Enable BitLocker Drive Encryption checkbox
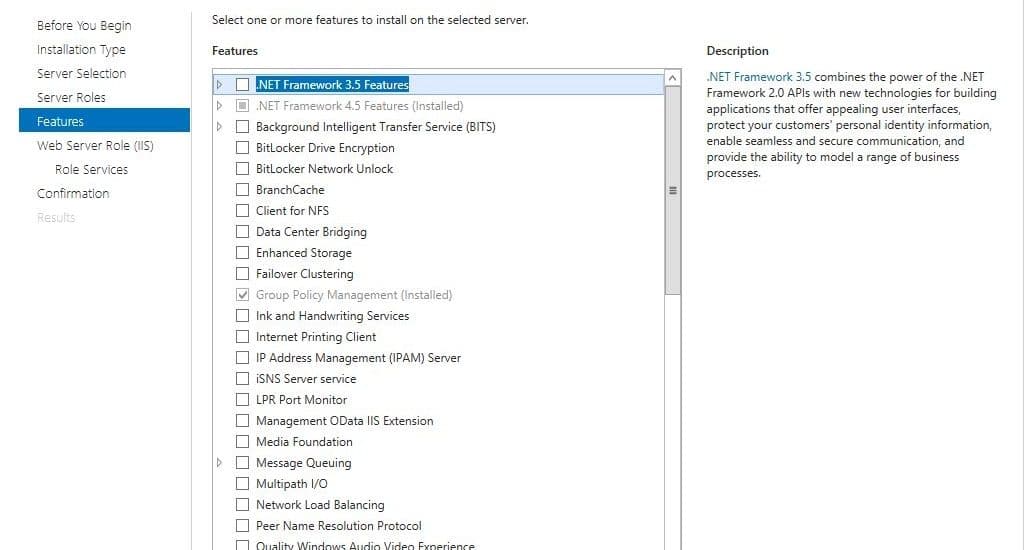1024x550 pixels. pyautogui.click(x=242, y=148)
